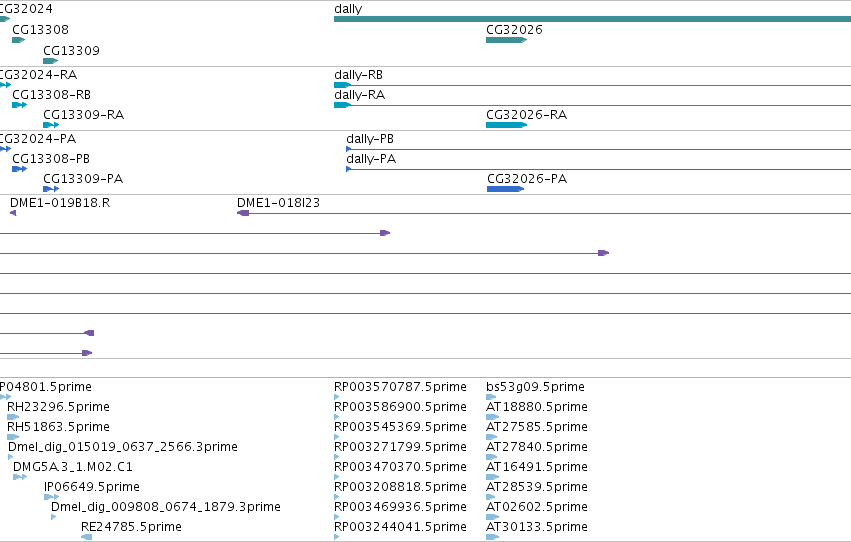Click the RH23296.5prime EST label
851x542 pixels.
(58, 407)
